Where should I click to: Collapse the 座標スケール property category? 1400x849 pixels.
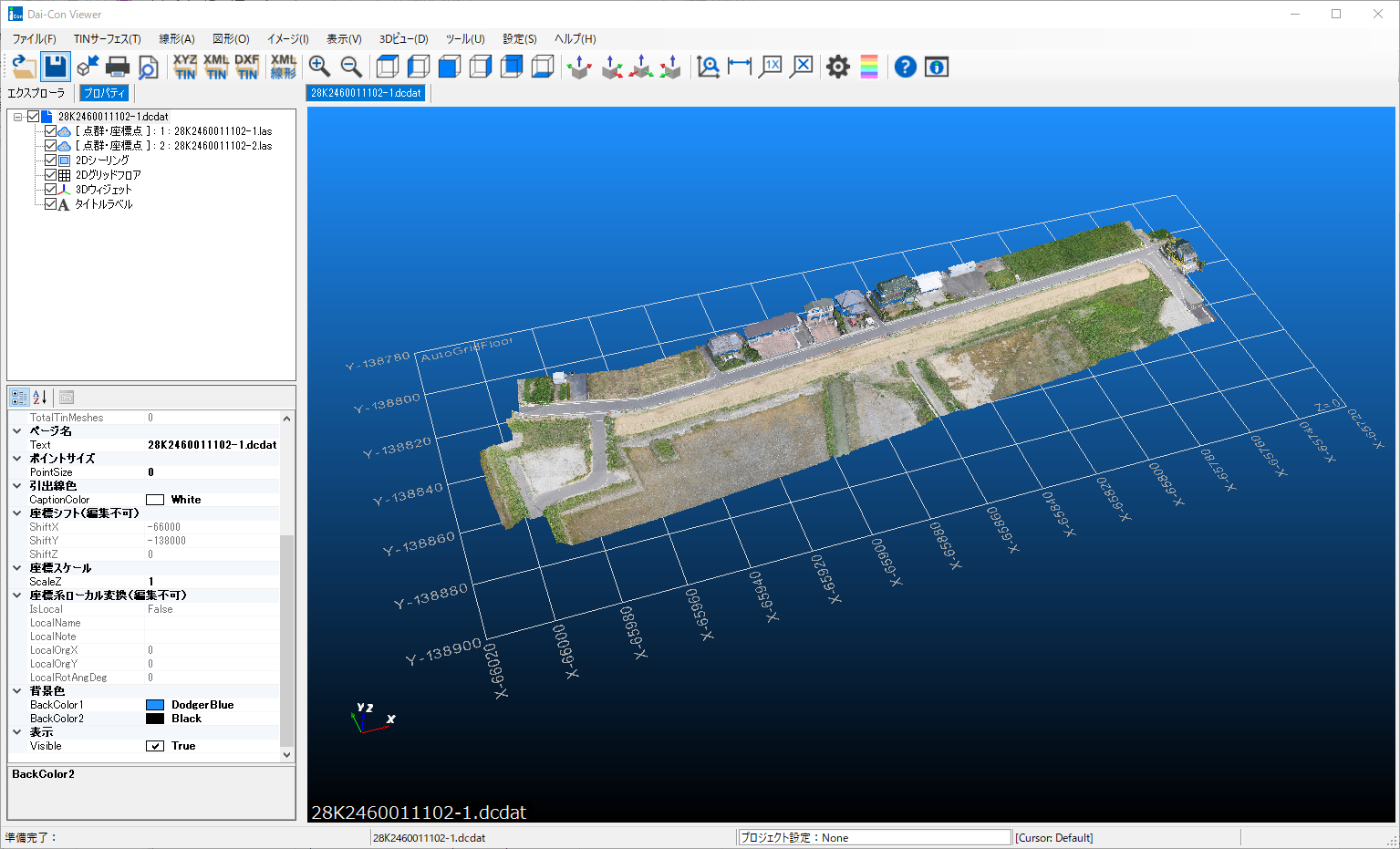point(17,568)
